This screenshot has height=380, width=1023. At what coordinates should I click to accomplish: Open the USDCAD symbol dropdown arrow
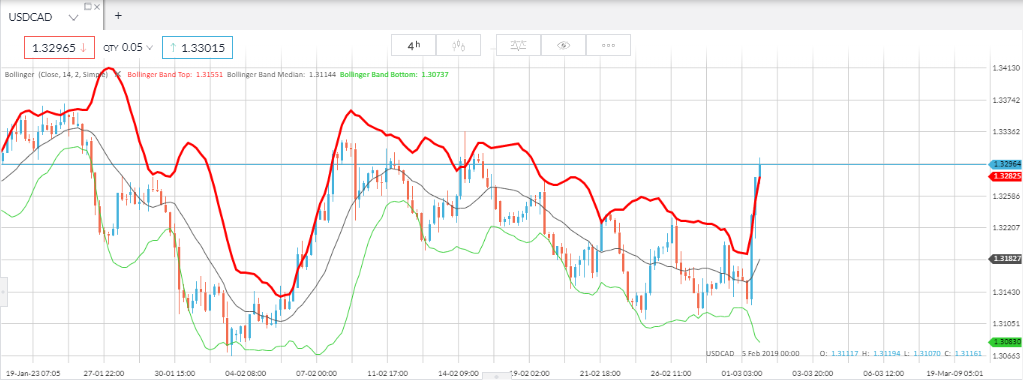(x=73, y=17)
